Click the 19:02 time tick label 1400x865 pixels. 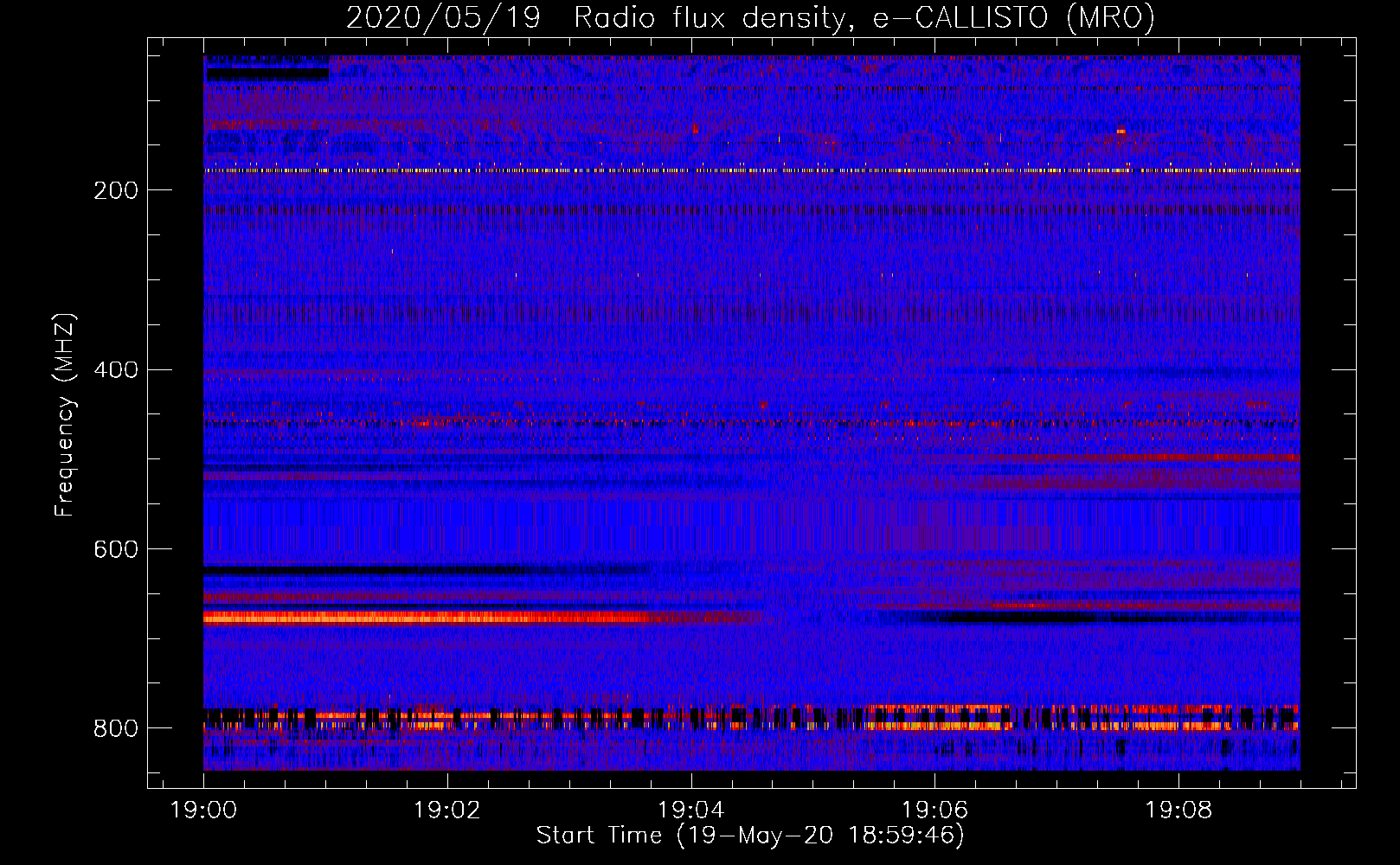tap(447, 811)
